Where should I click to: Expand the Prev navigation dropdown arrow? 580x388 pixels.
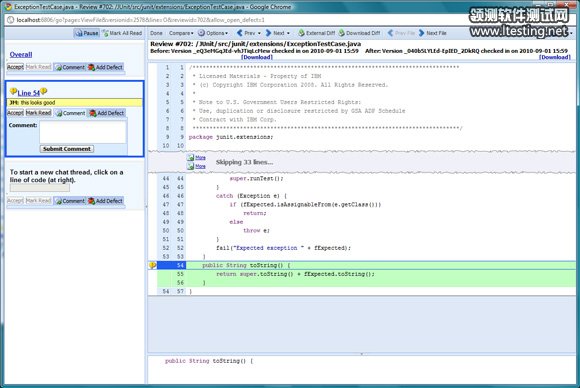click(x=259, y=33)
